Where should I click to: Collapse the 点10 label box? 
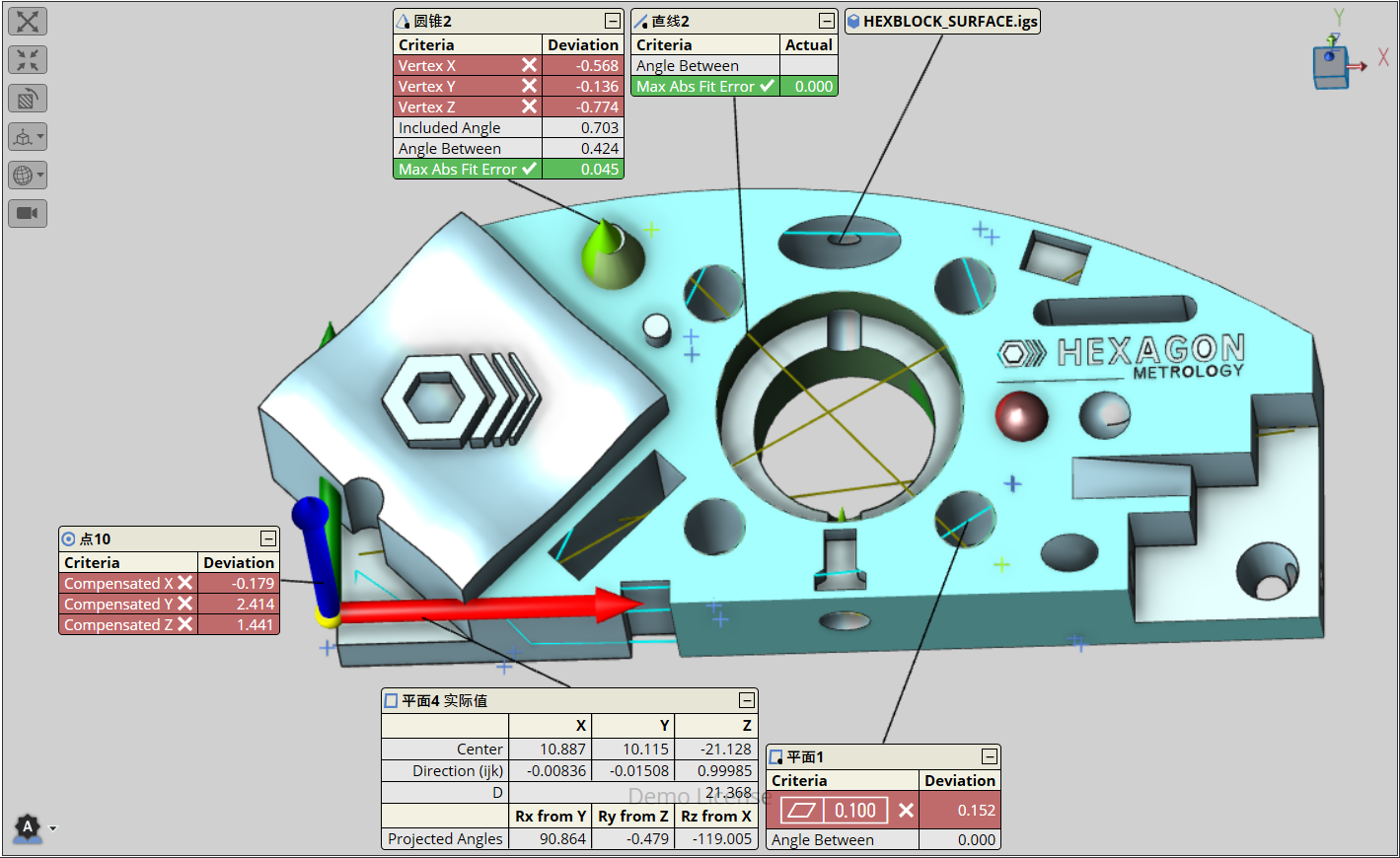click(267, 538)
